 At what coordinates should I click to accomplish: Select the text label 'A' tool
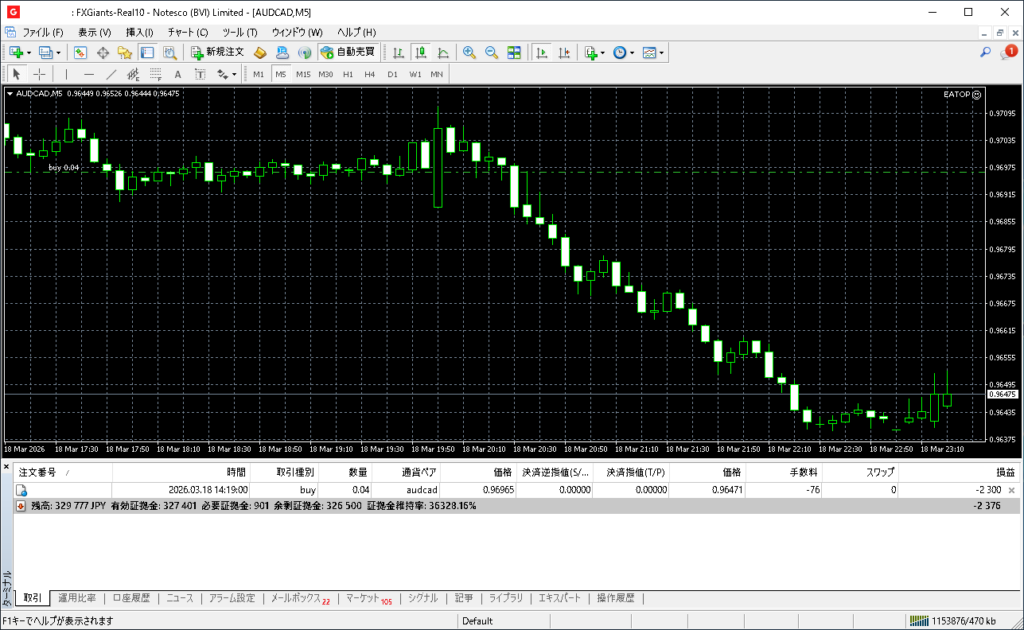click(x=178, y=74)
